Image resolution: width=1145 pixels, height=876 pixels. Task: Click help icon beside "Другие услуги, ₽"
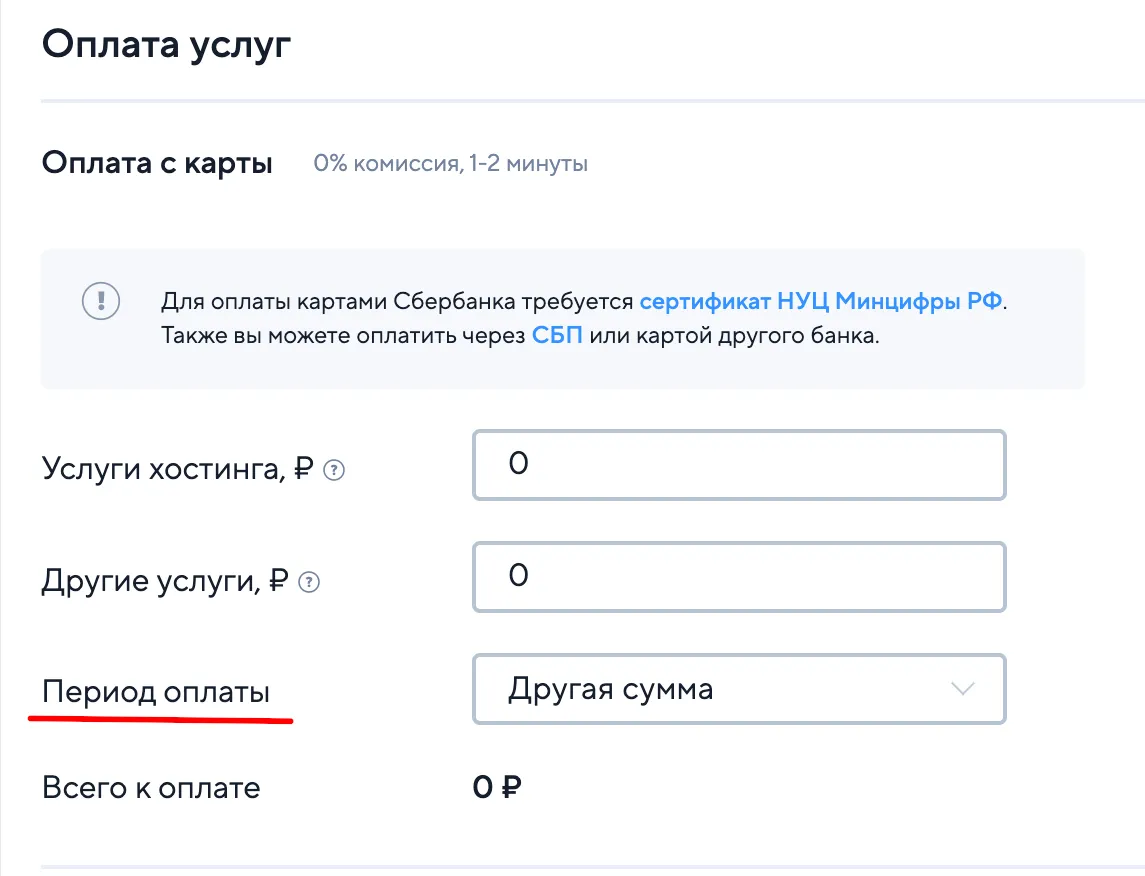(x=310, y=582)
